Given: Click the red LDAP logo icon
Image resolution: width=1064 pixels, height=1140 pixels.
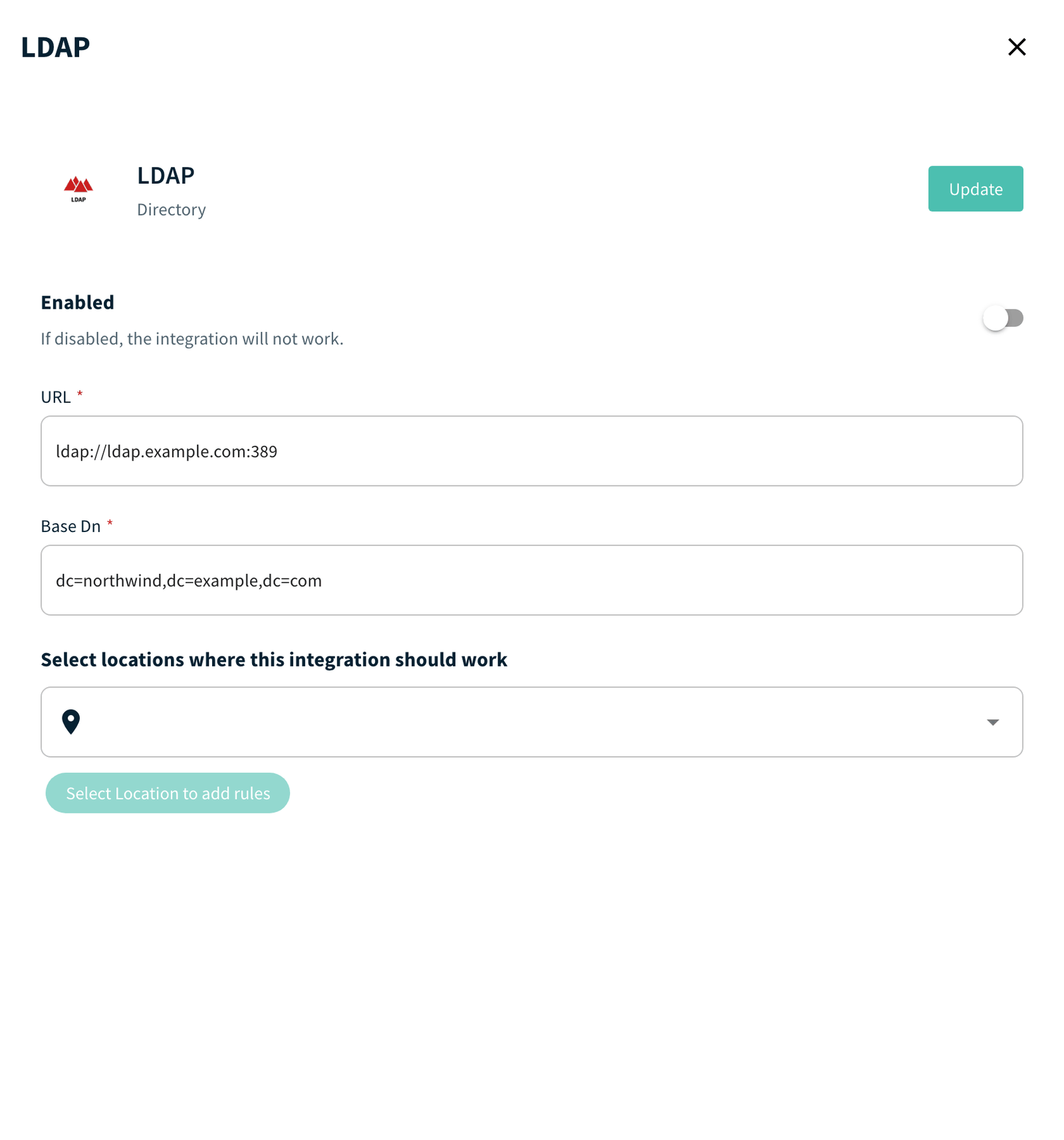Looking at the screenshot, I should (x=78, y=189).
